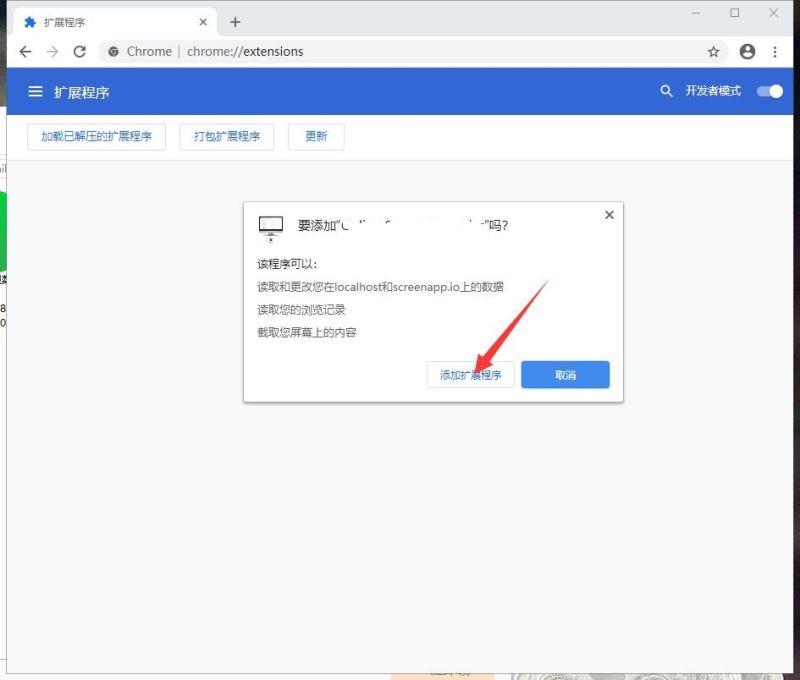Click 添加扩展程序 to install the extension
This screenshot has height=680, width=800.
pos(470,374)
